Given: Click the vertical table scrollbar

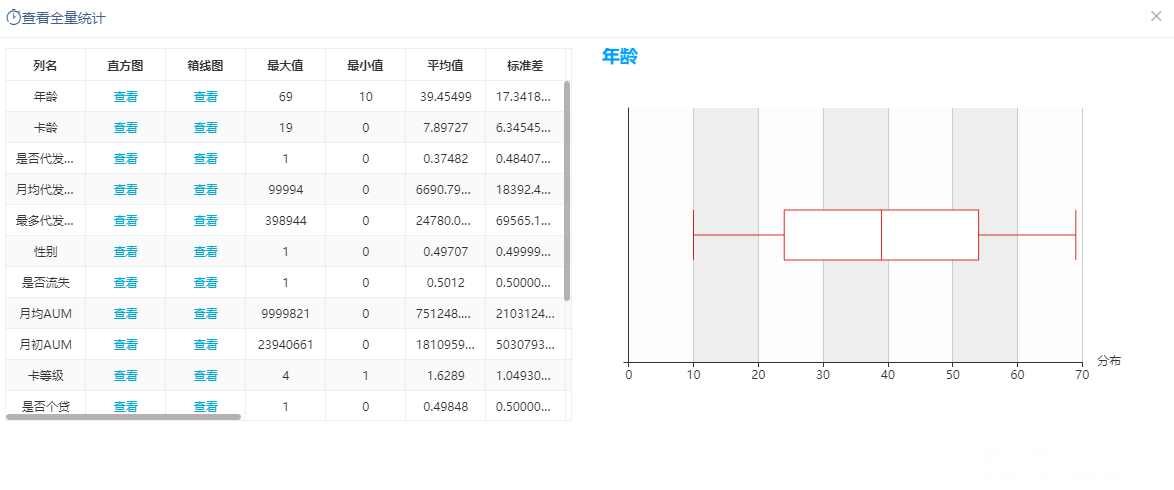Looking at the screenshot, I should pos(567,190).
